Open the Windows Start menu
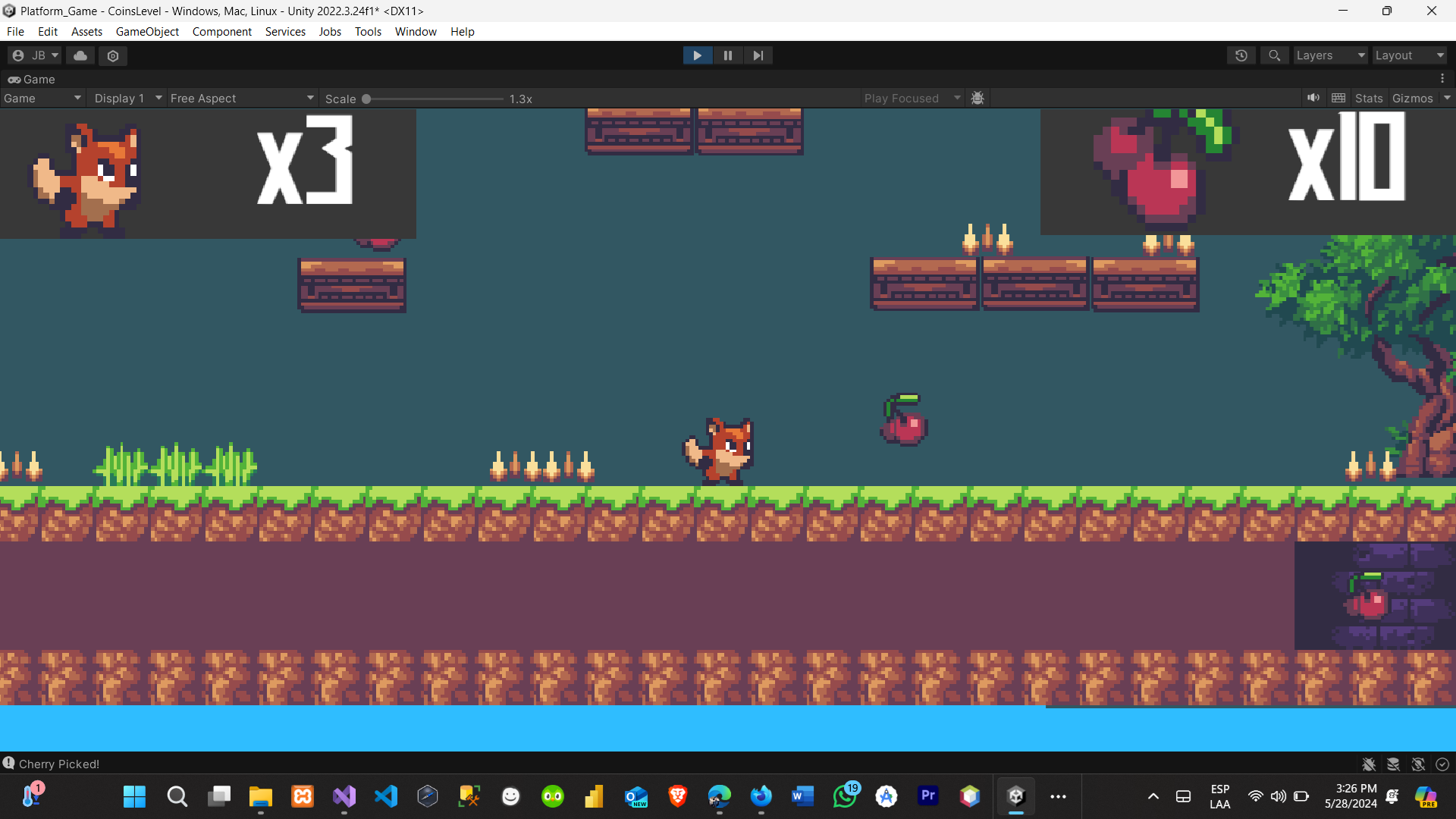The image size is (1456, 819). (x=134, y=796)
